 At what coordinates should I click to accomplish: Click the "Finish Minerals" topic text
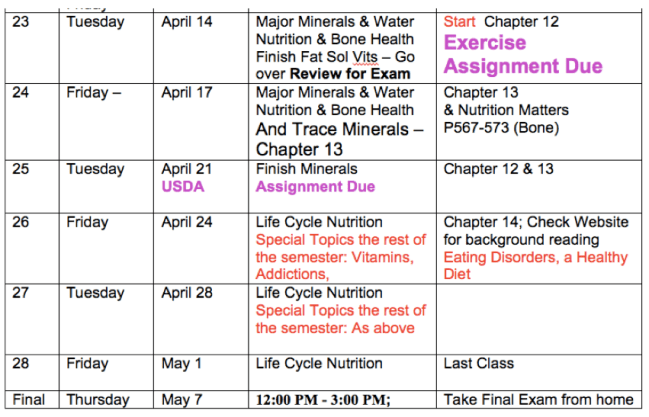tap(306, 169)
